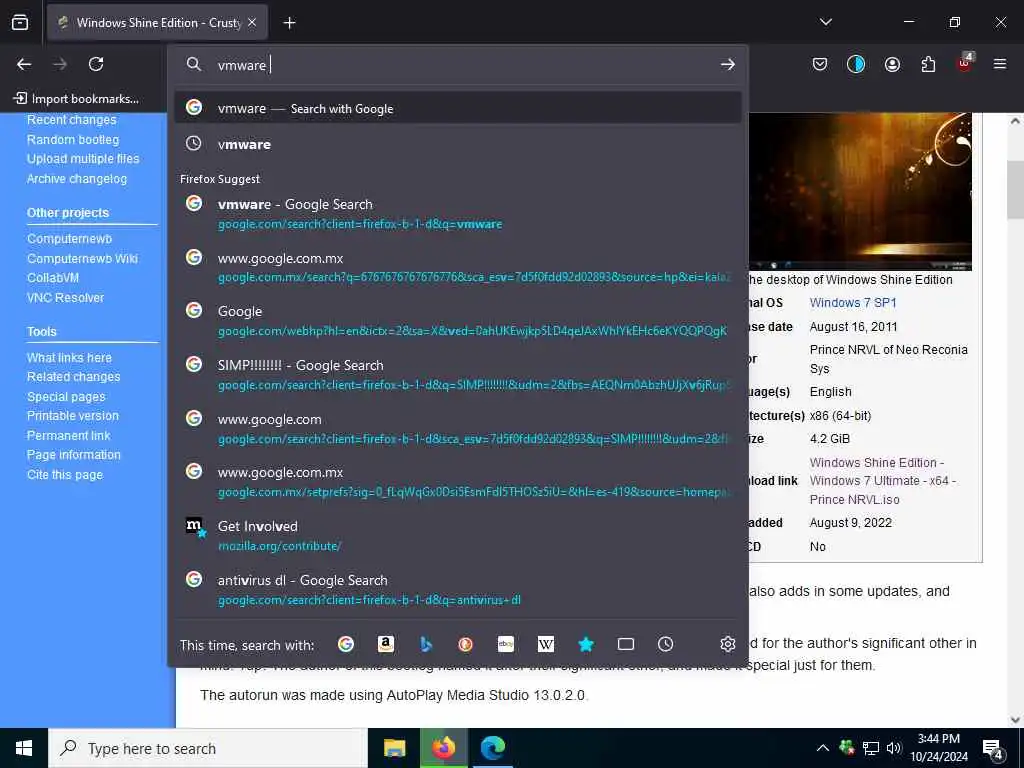Open the Random bootleg link
Viewport: 1024px width, 768px height.
coord(73,139)
